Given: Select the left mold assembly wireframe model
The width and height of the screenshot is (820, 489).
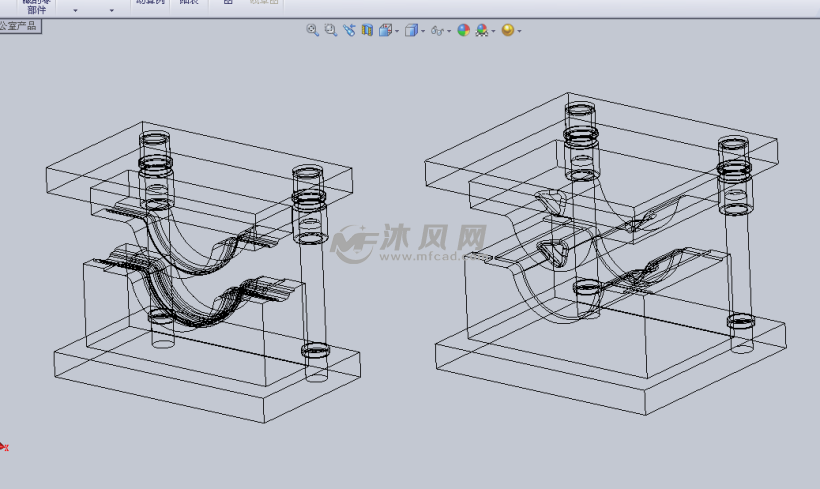Looking at the screenshot, I should tap(204, 272).
